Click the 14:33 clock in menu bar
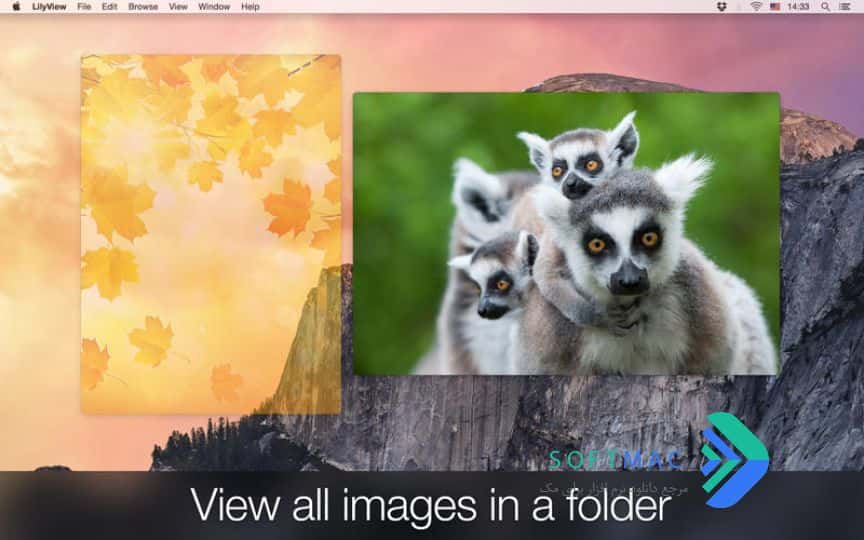Viewport: 864px width, 540px height. 798,7
